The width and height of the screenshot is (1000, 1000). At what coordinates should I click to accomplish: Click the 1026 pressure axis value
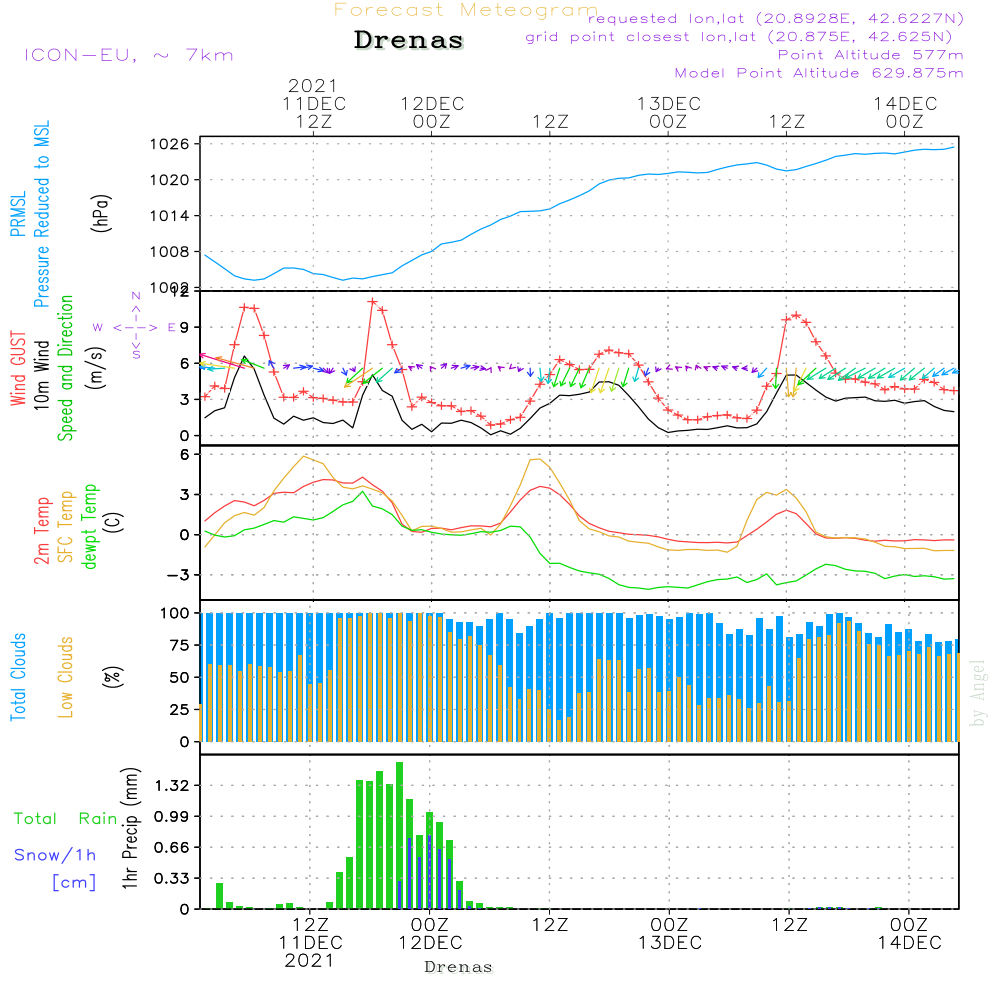coord(170,144)
